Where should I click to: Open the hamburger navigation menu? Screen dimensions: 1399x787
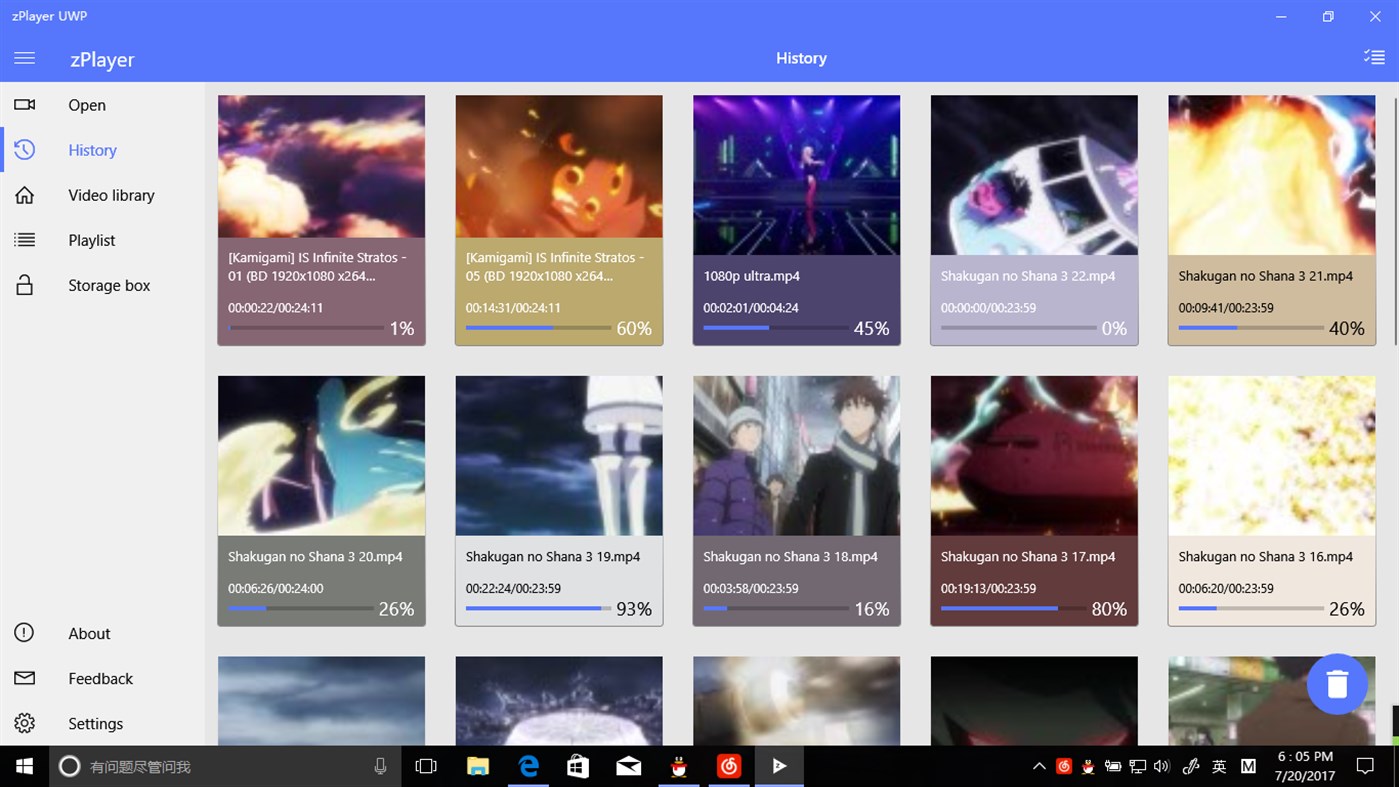tap(24, 57)
